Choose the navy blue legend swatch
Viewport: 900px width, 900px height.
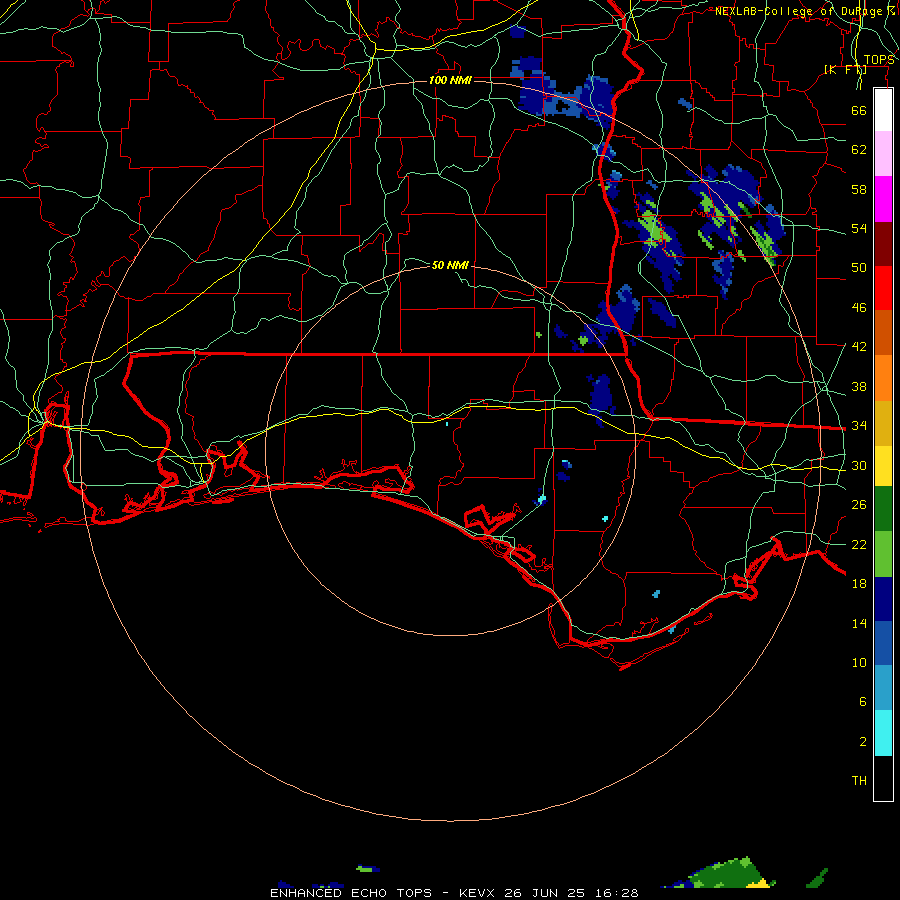point(883,599)
